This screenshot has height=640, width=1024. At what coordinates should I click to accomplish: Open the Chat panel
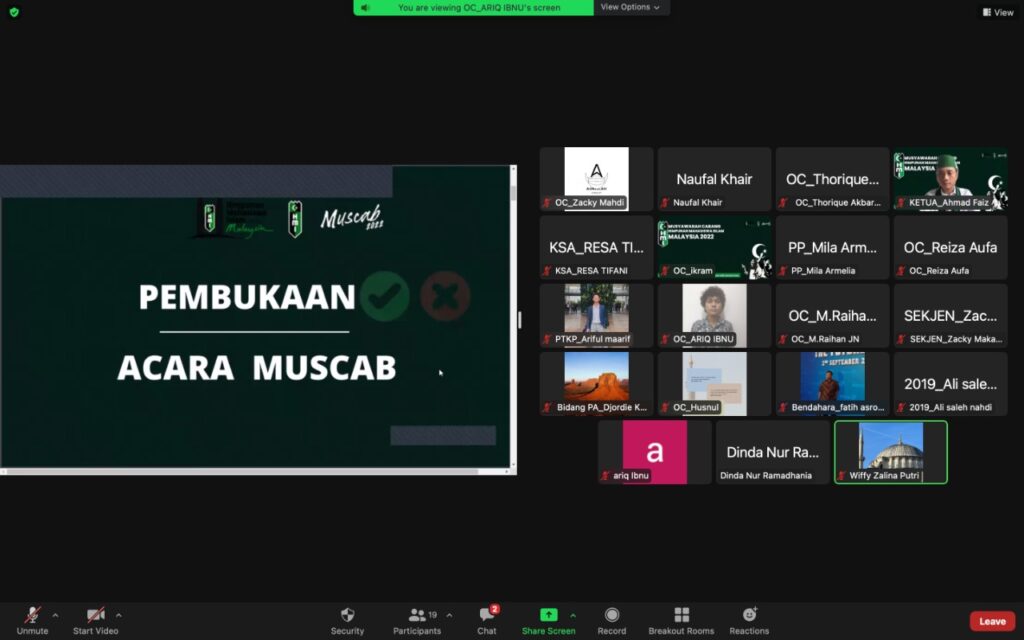(x=487, y=620)
